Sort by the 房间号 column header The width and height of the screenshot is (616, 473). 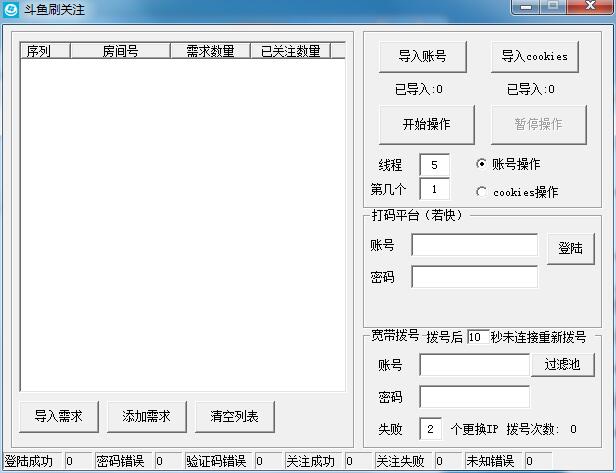coord(121,51)
